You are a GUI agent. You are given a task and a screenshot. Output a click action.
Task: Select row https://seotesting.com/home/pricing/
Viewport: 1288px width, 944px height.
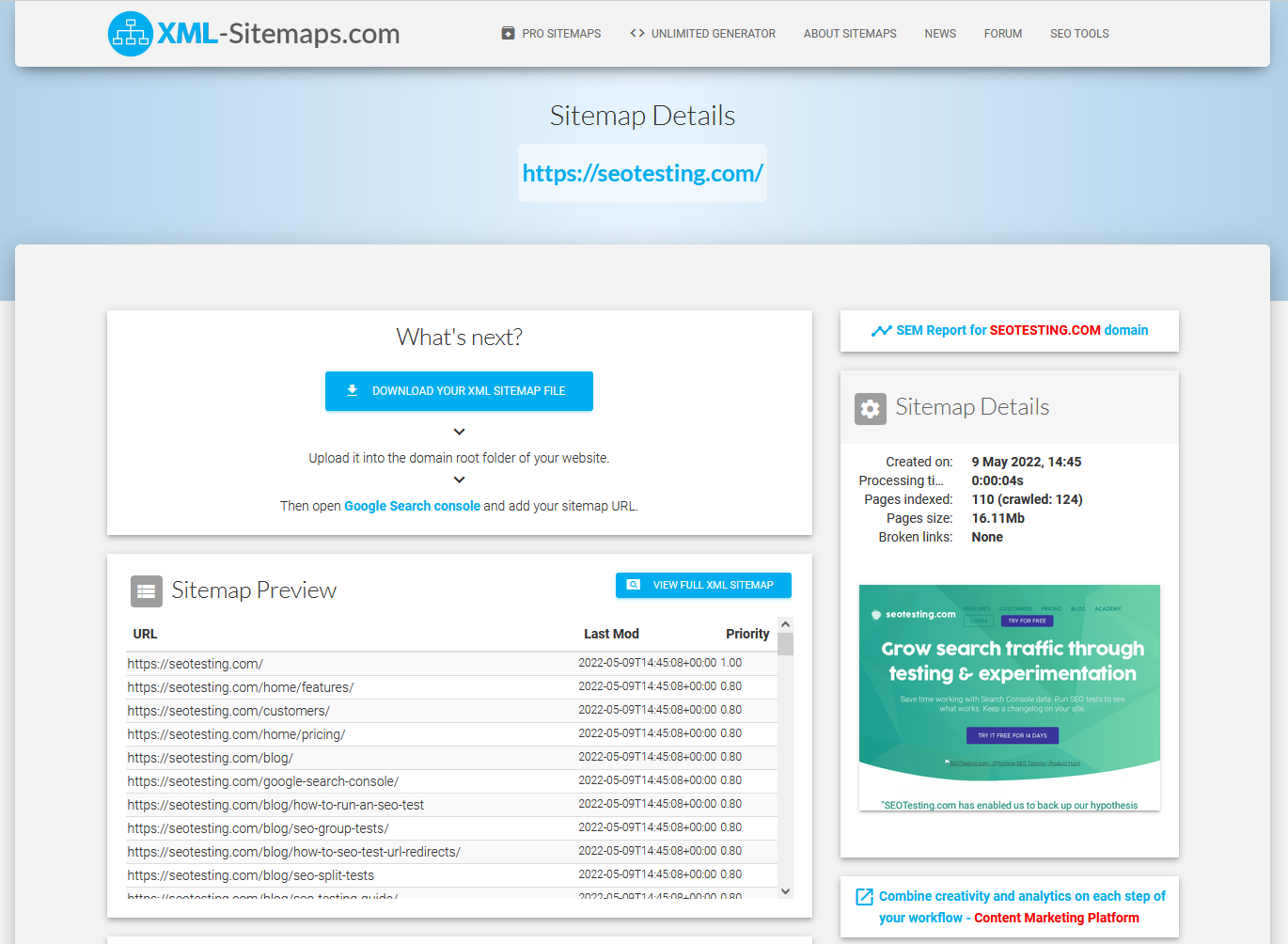point(451,734)
